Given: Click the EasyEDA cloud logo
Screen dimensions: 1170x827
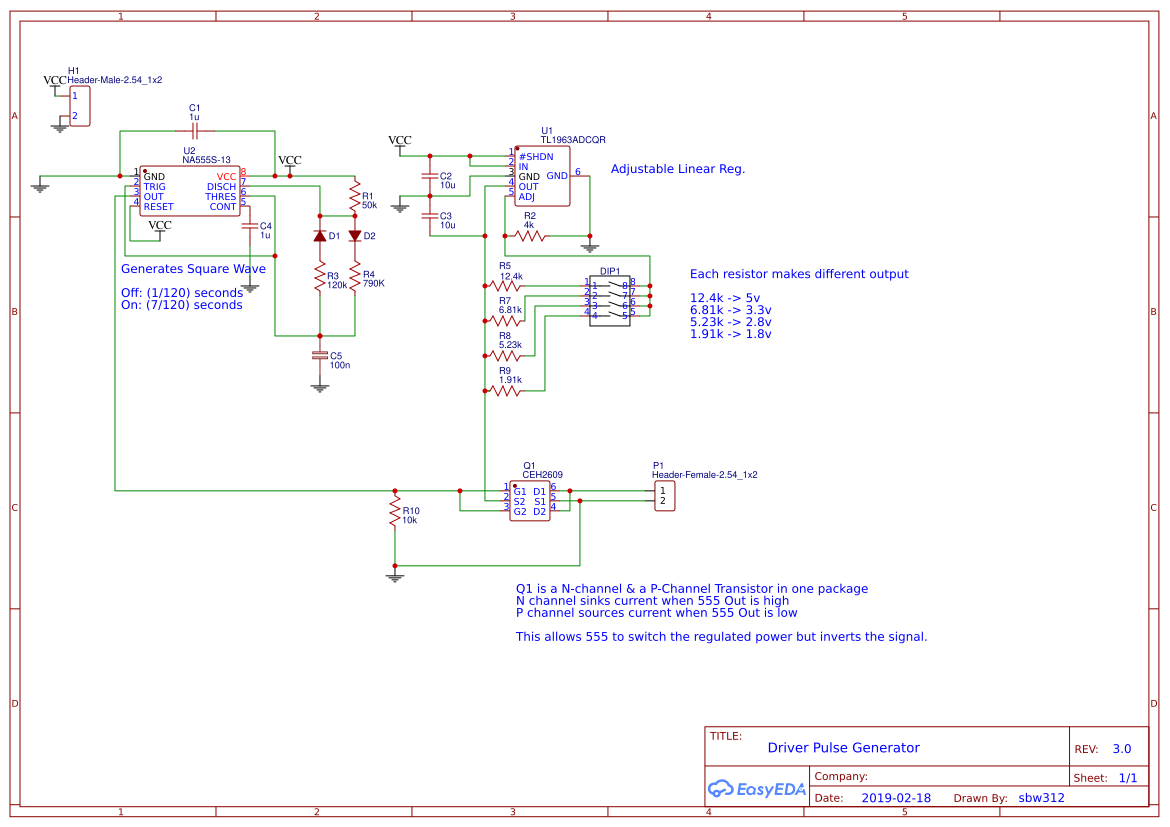Looking at the screenshot, I should click(x=720, y=789).
